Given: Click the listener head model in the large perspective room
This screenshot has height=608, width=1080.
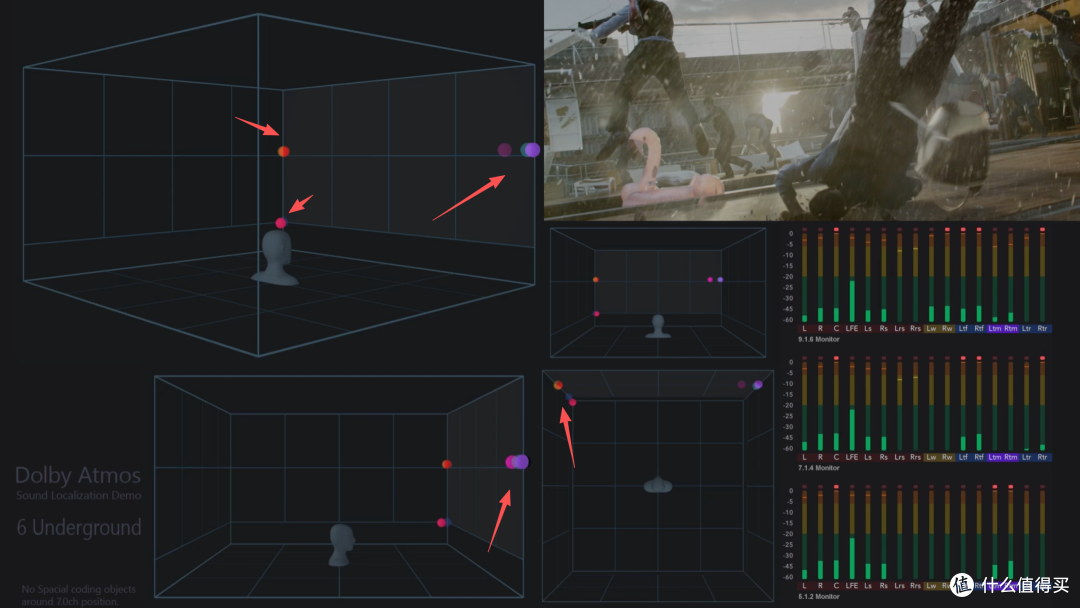Looking at the screenshot, I should [276, 258].
